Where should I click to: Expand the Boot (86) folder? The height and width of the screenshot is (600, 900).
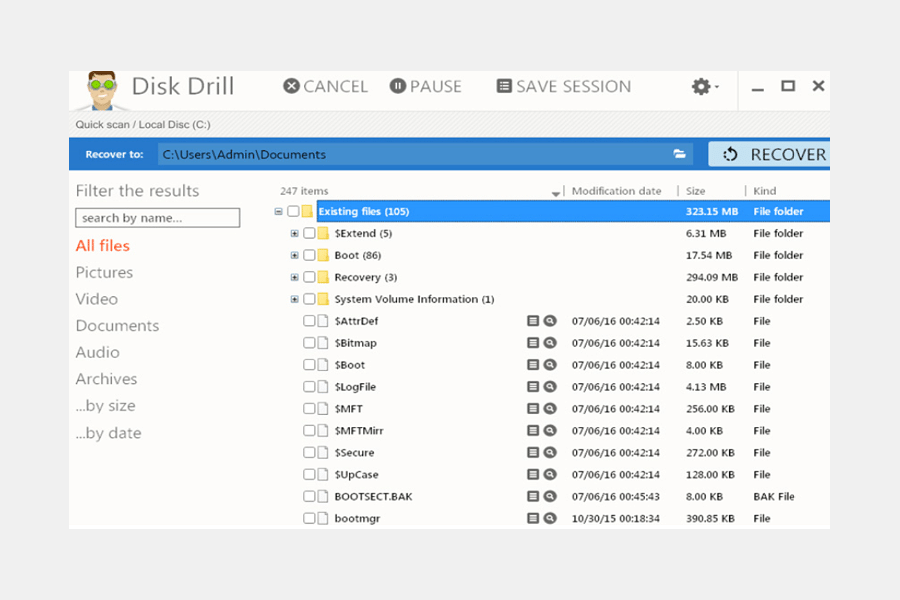pyautogui.click(x=294, y=255)
